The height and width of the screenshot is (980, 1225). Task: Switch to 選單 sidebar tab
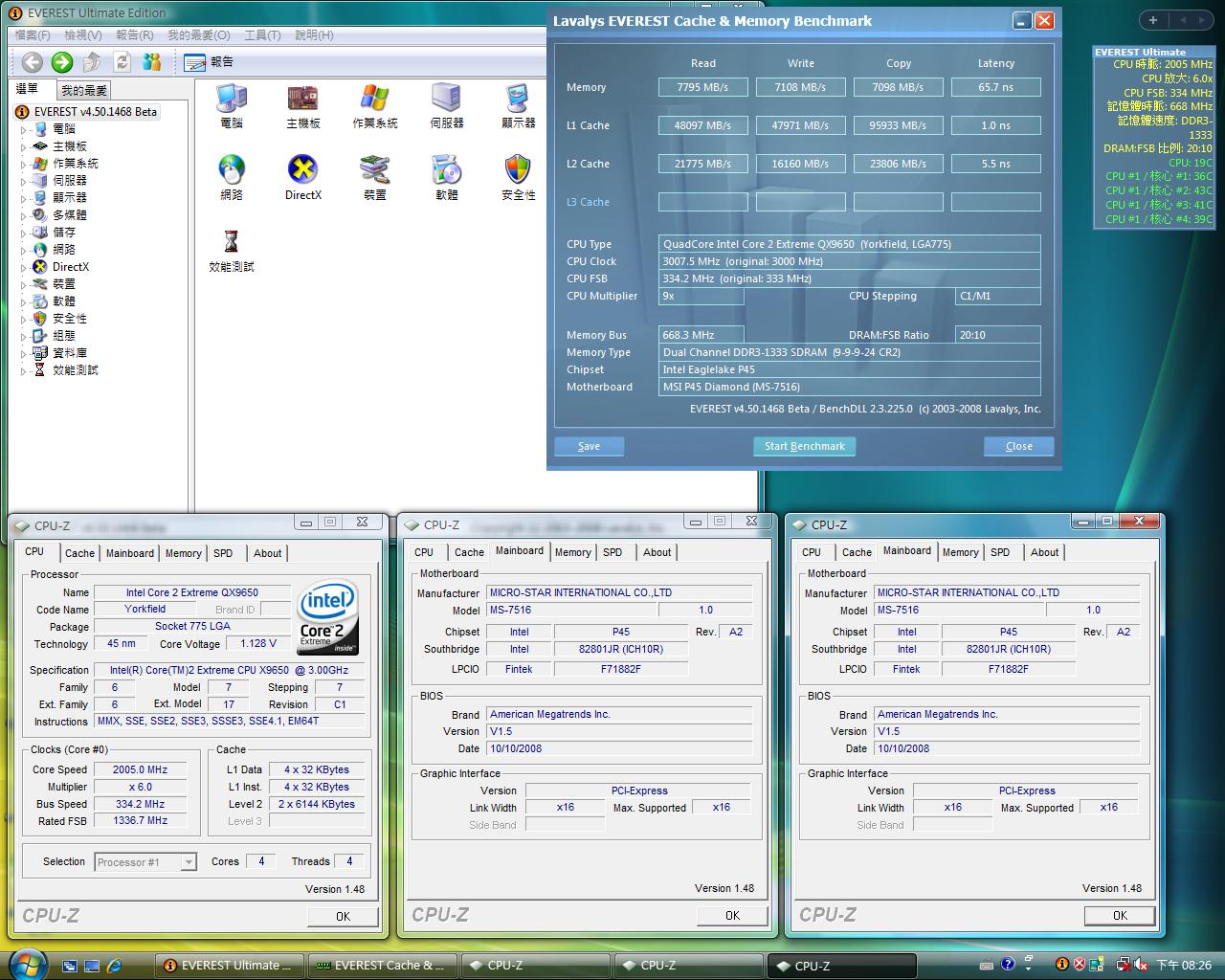point(27,89)
